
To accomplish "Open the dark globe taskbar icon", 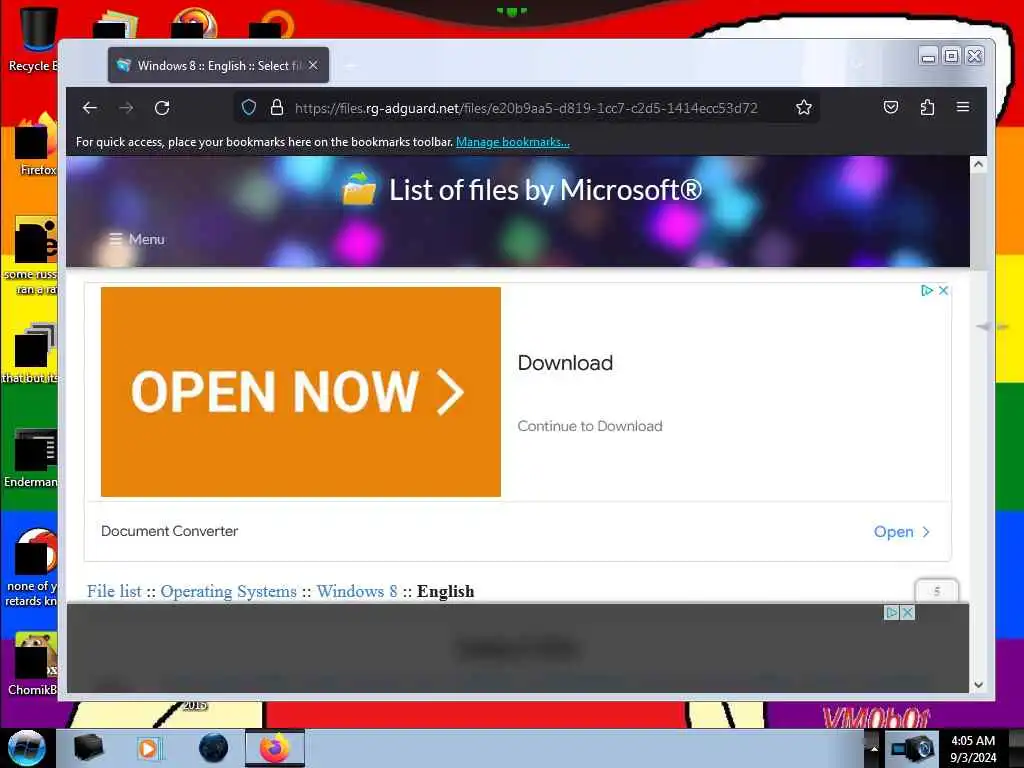I will pyautogui.click(x=214, y=748).
